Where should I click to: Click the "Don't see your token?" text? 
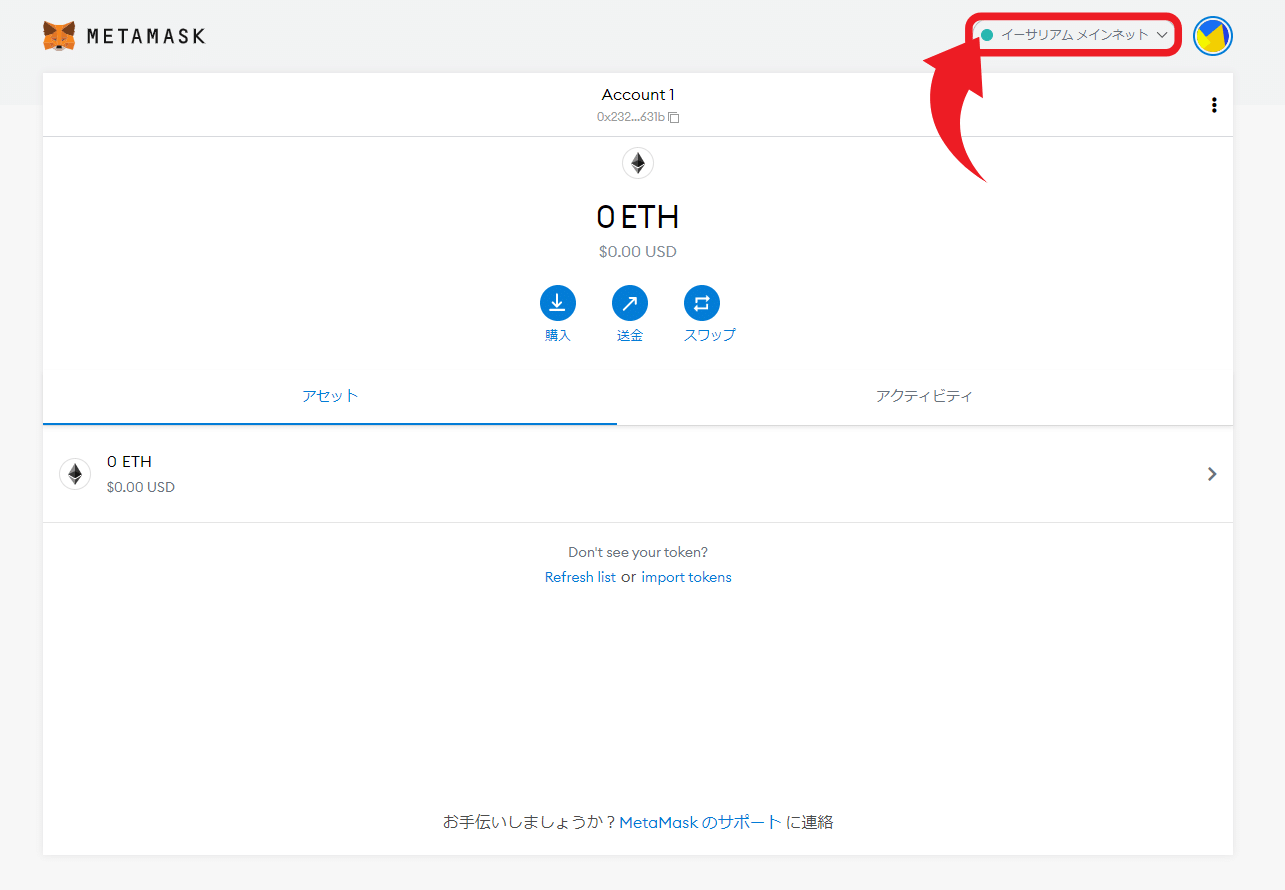[x=638, y=552]
